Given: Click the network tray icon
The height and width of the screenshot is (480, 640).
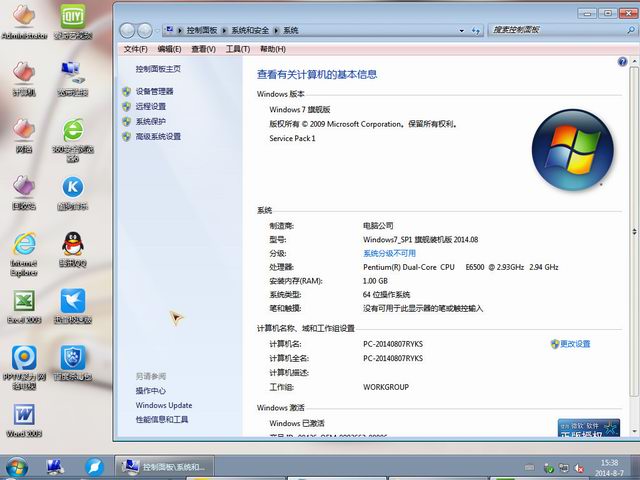Looking at the screenshot, I should coord(564,468).
